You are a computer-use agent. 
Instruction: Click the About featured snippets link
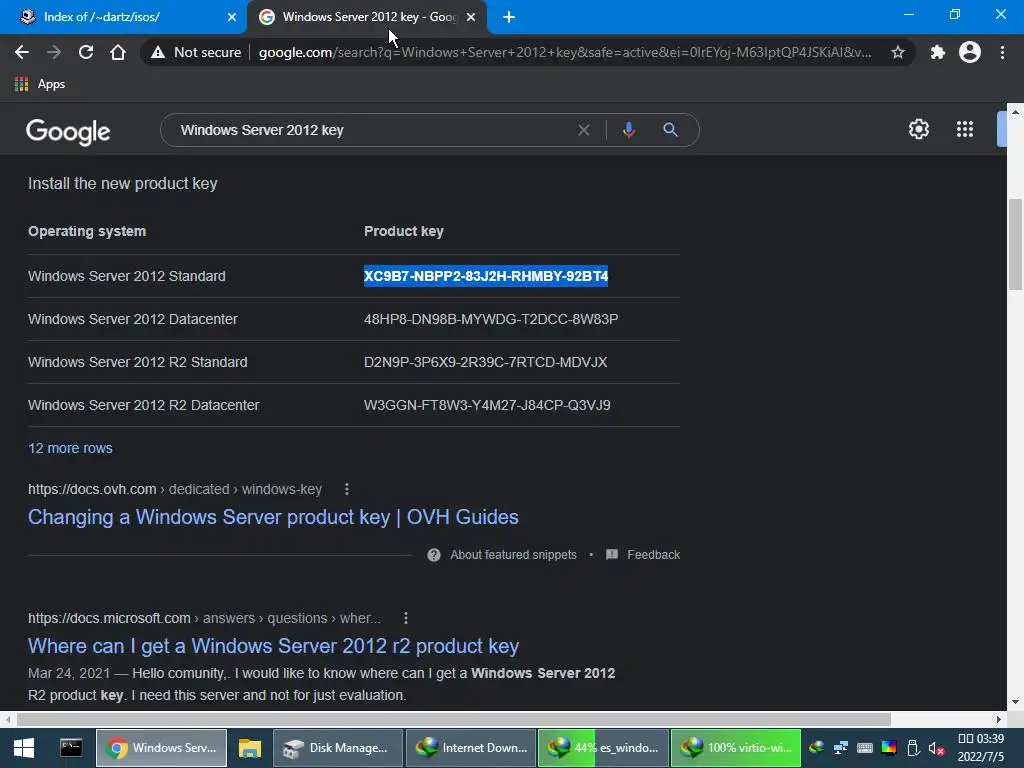(513, 554)
